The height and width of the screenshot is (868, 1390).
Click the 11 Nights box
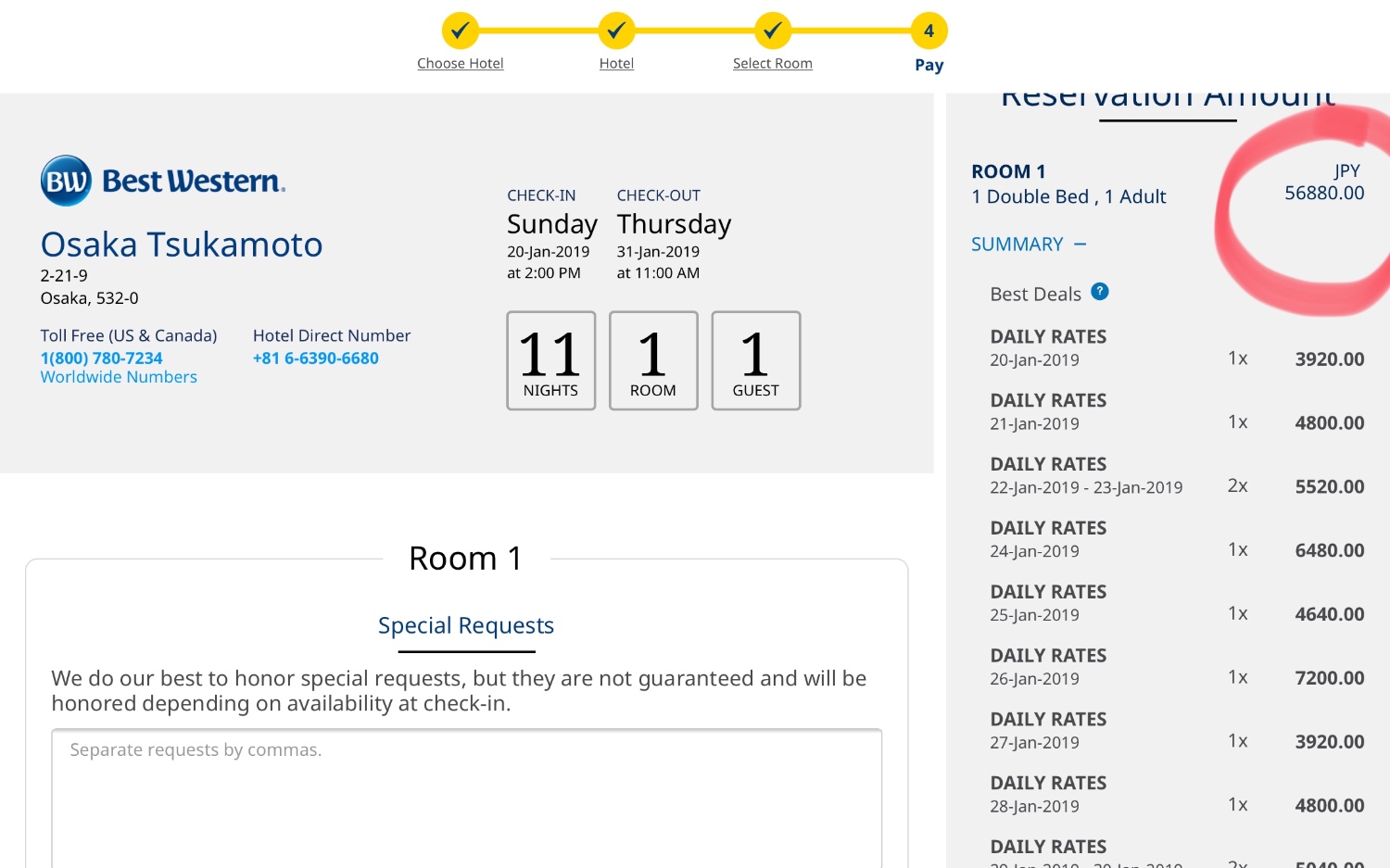tap(551, 360)
